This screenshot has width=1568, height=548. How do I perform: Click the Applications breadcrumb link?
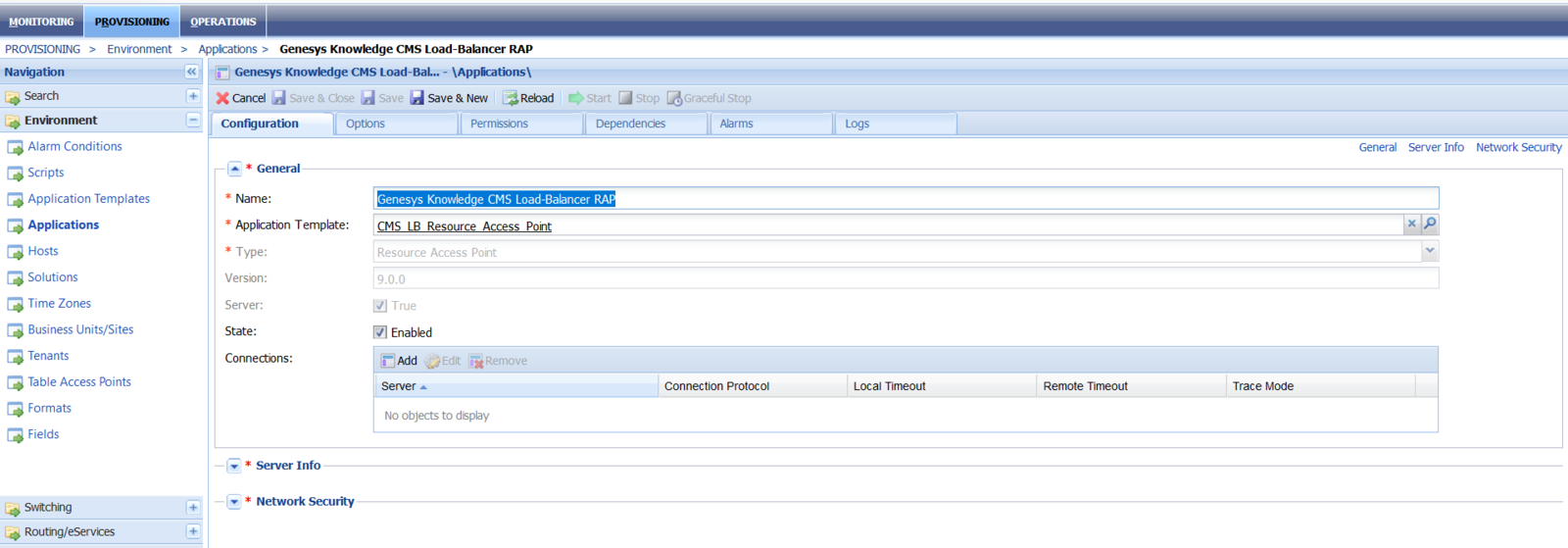[227, 49]
